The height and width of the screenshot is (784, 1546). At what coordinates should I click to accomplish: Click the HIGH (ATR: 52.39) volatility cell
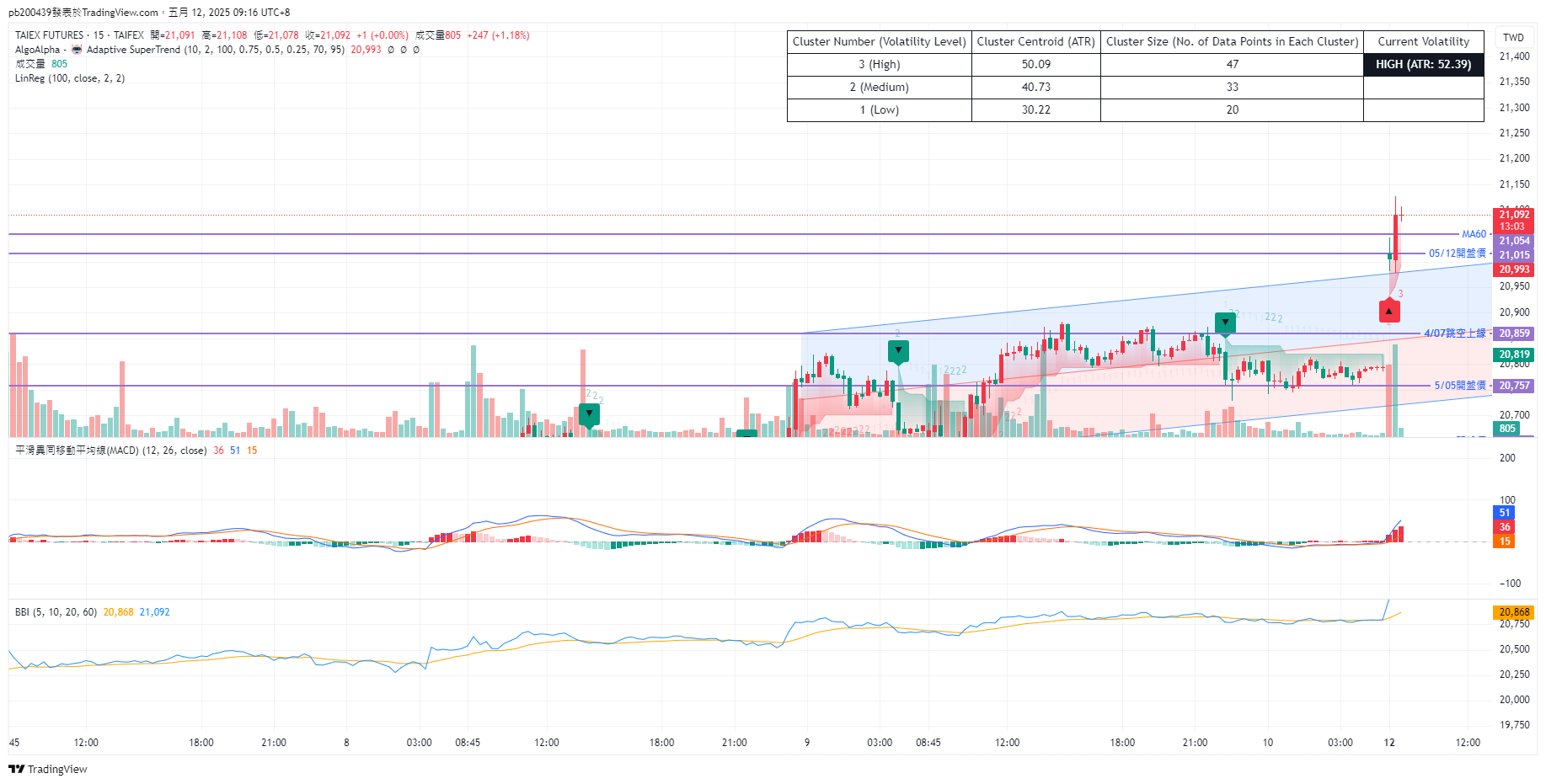[1423, 65]
